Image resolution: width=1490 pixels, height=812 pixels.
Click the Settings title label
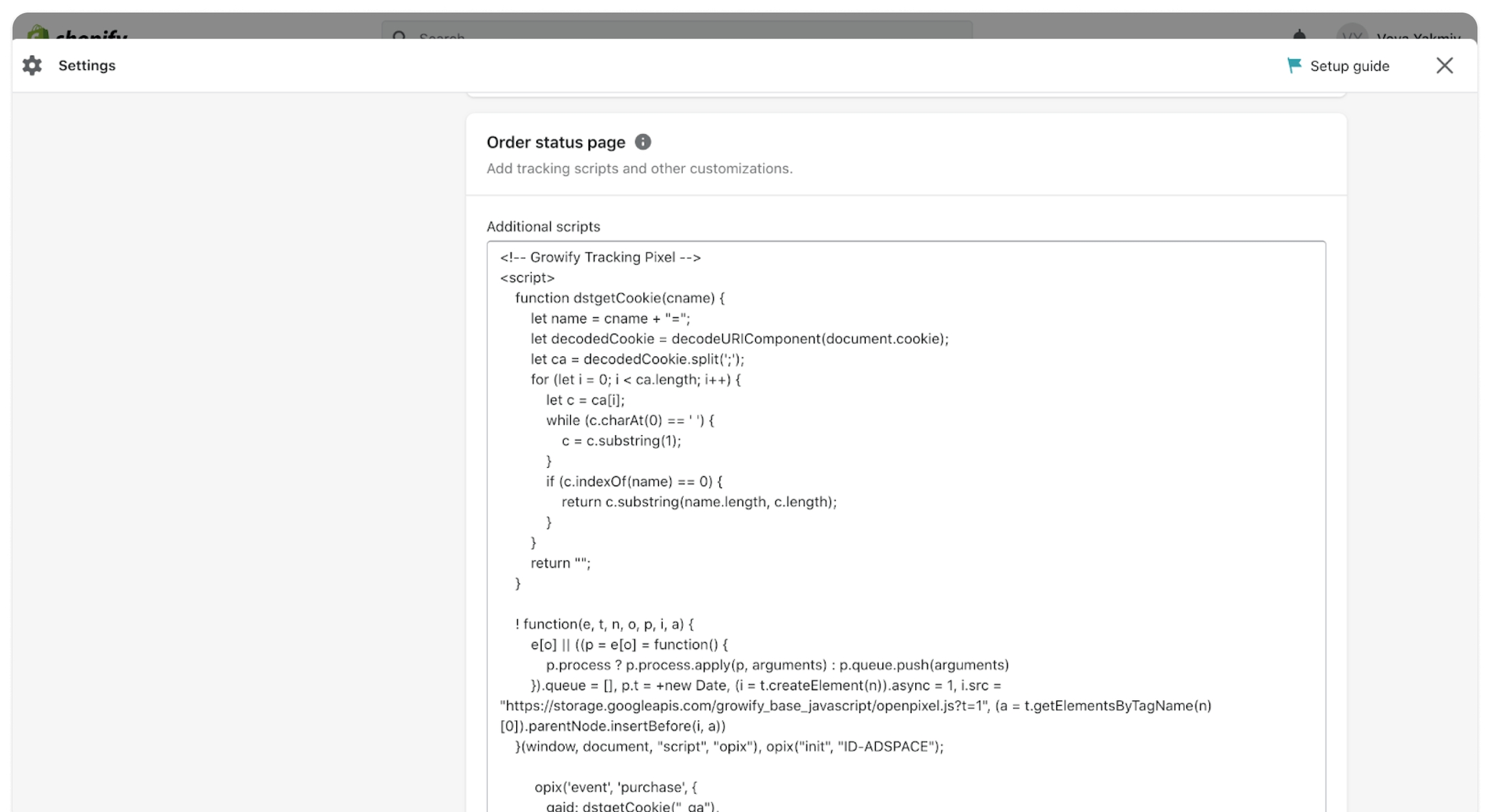87,65
